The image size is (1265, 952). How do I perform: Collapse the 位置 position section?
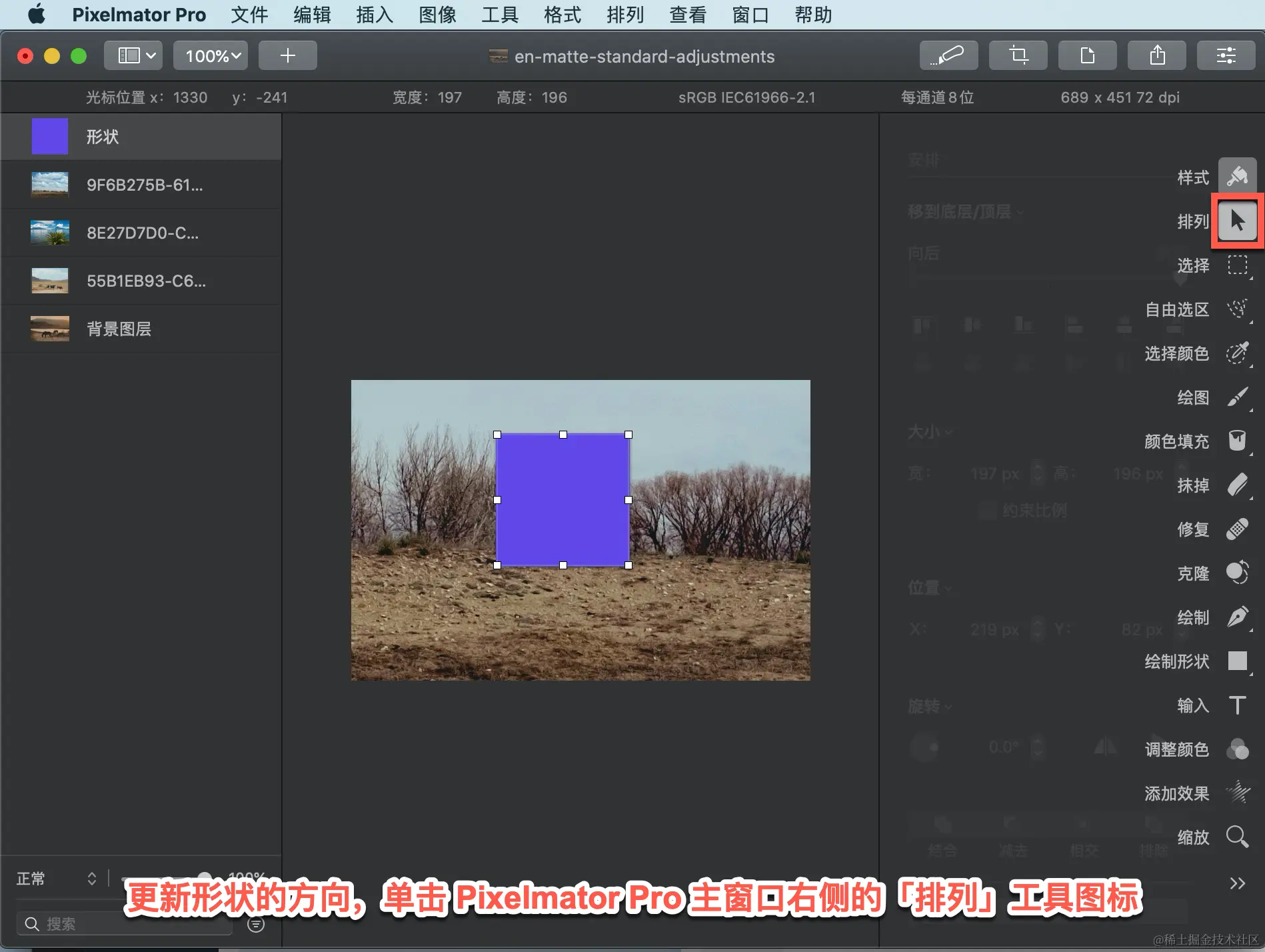pyautogui.click(x=930, y=588)
